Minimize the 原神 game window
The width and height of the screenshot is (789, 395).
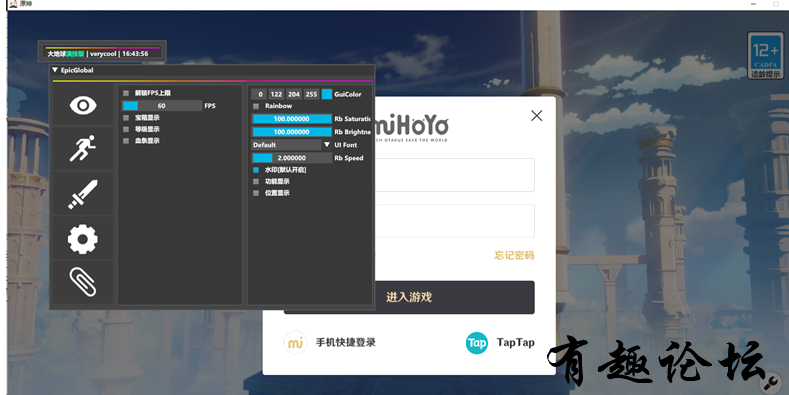753,4
